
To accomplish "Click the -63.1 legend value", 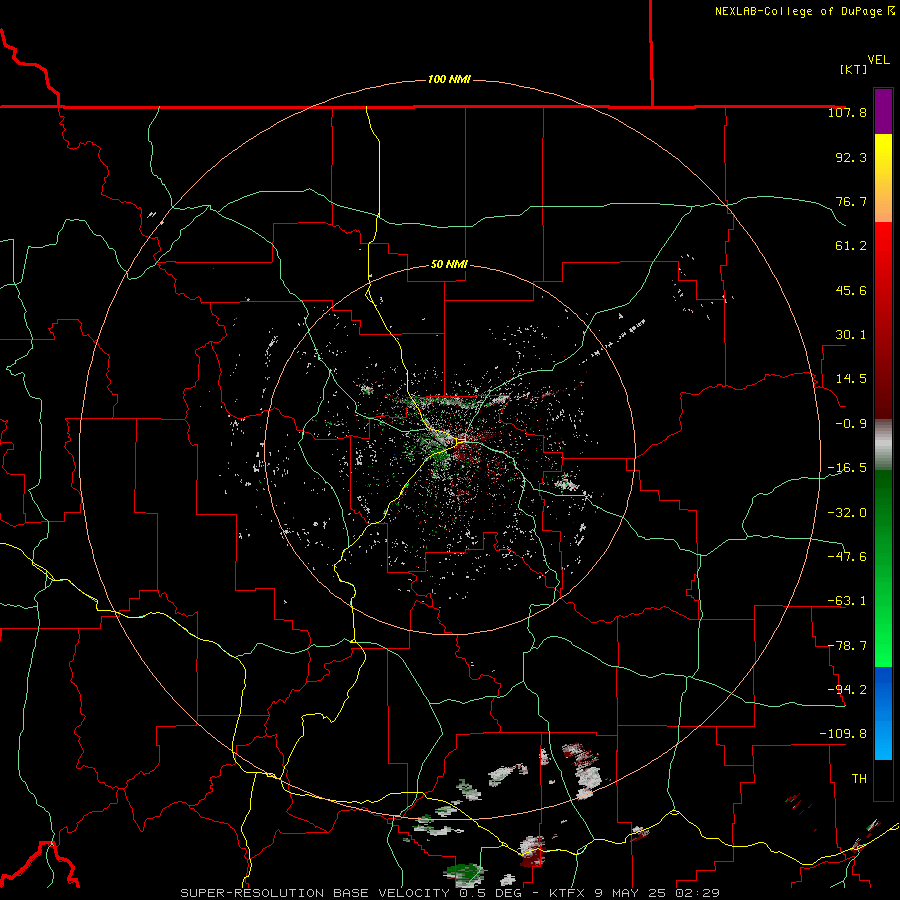I will [x=847, y=601].
